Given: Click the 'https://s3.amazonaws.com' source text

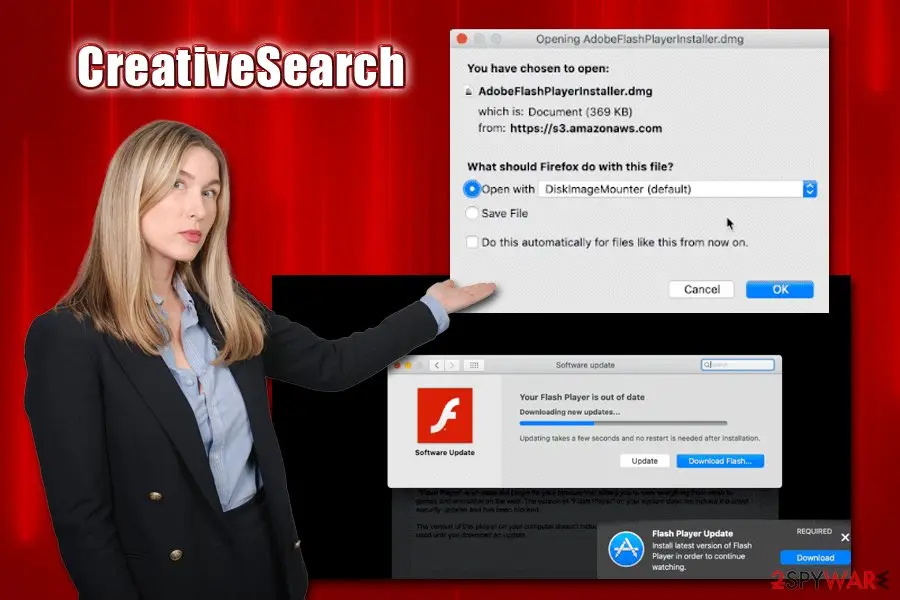Looking at the screenshot, I should coord(586,129).
